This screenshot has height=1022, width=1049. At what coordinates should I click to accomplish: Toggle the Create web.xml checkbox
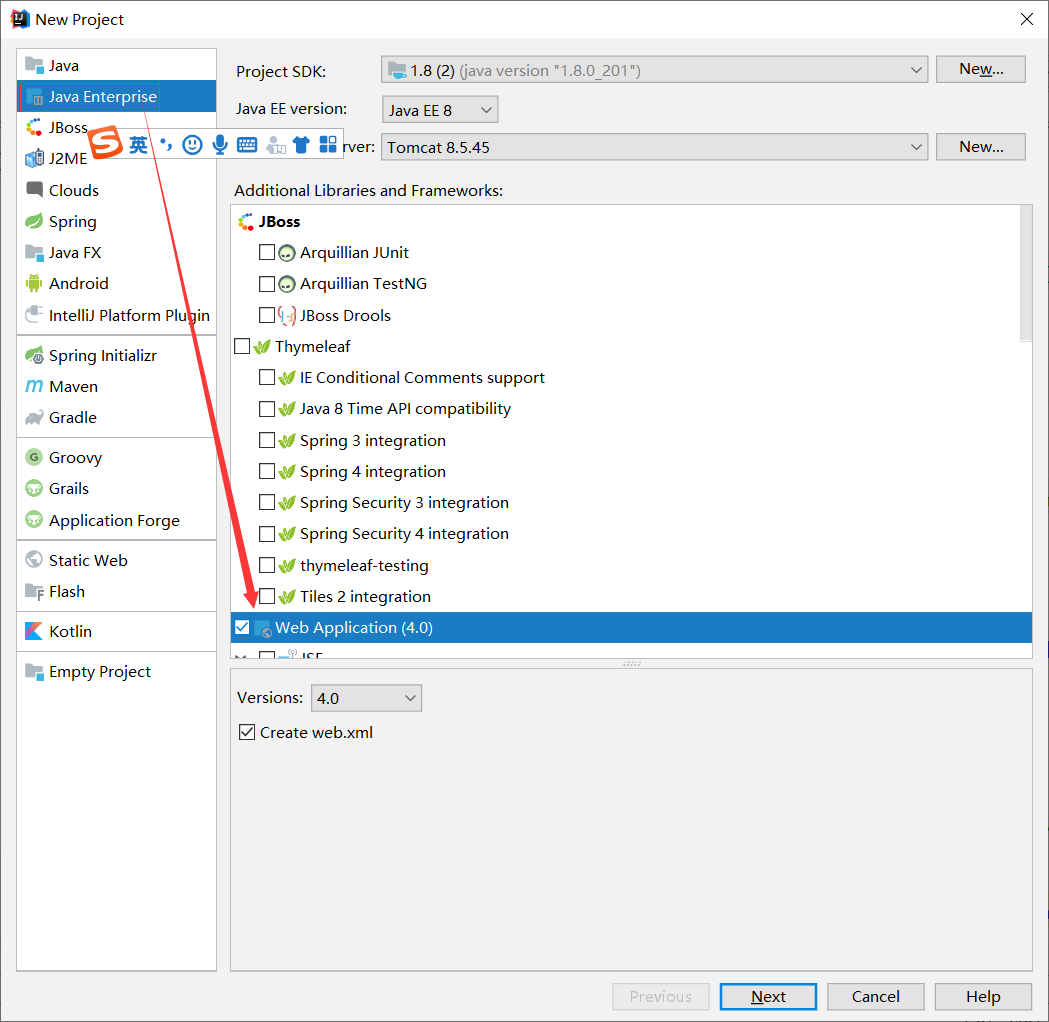pos(247,732)
